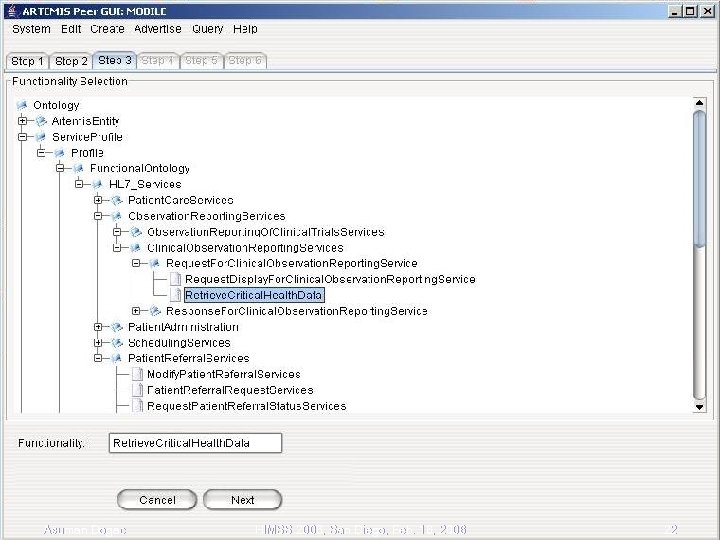Select the RequestDisplayForClinicalObservationReportingService label
This screenshot has width=720, height=540.
click(x=330, y=279)
